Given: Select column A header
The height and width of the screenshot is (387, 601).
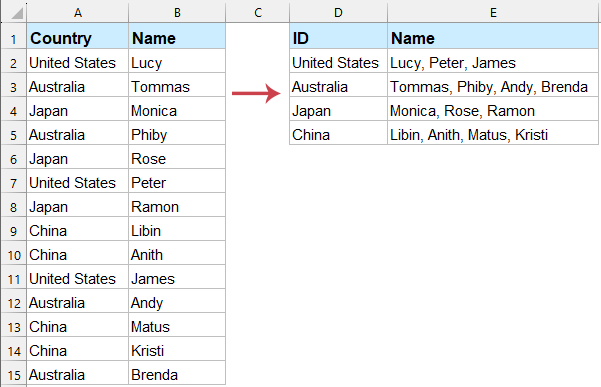Looking at the screenshot, I should point(78,13).
